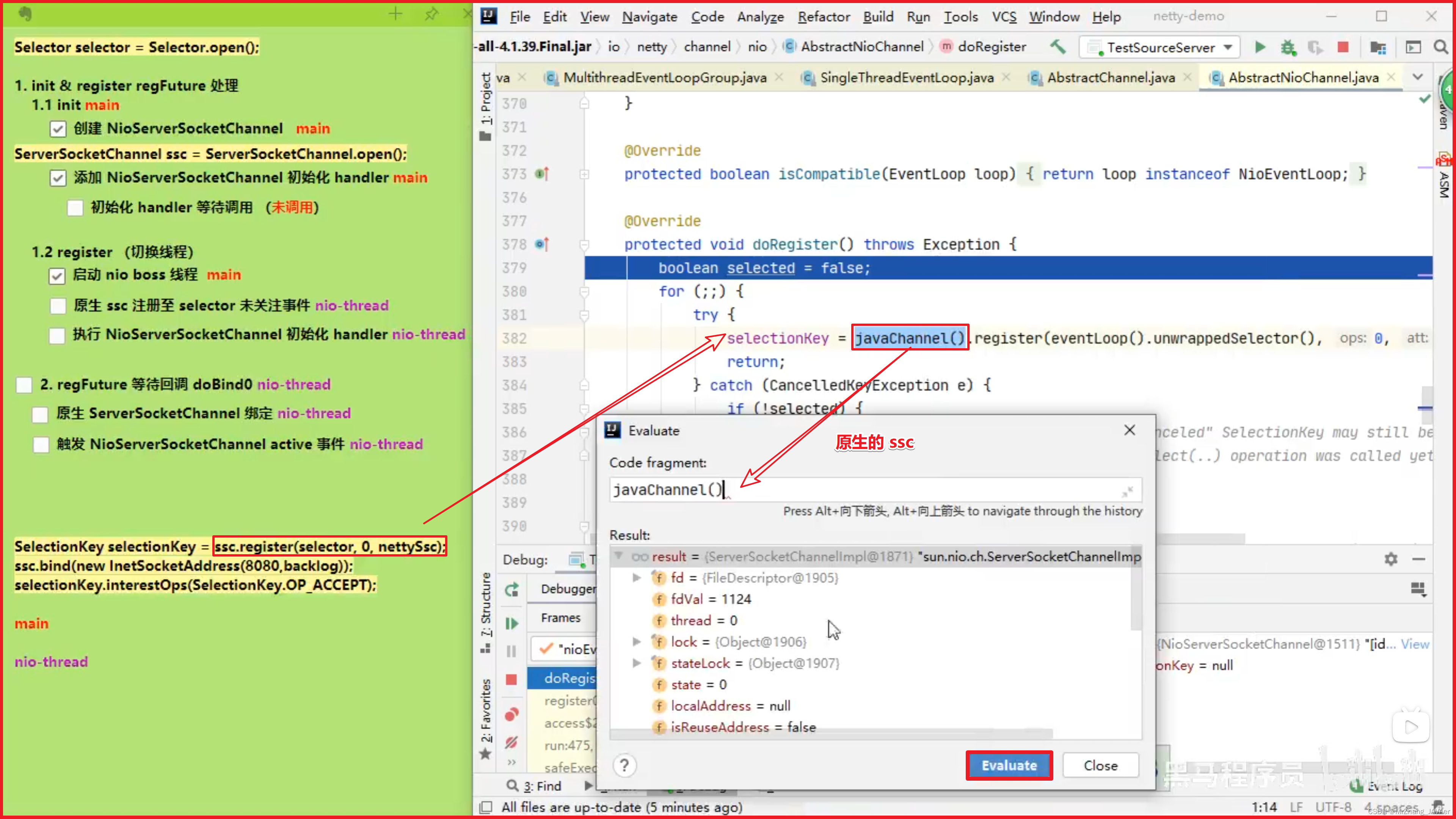
Task: Collapse the result node in Evaluate
Action: [619, 556]
